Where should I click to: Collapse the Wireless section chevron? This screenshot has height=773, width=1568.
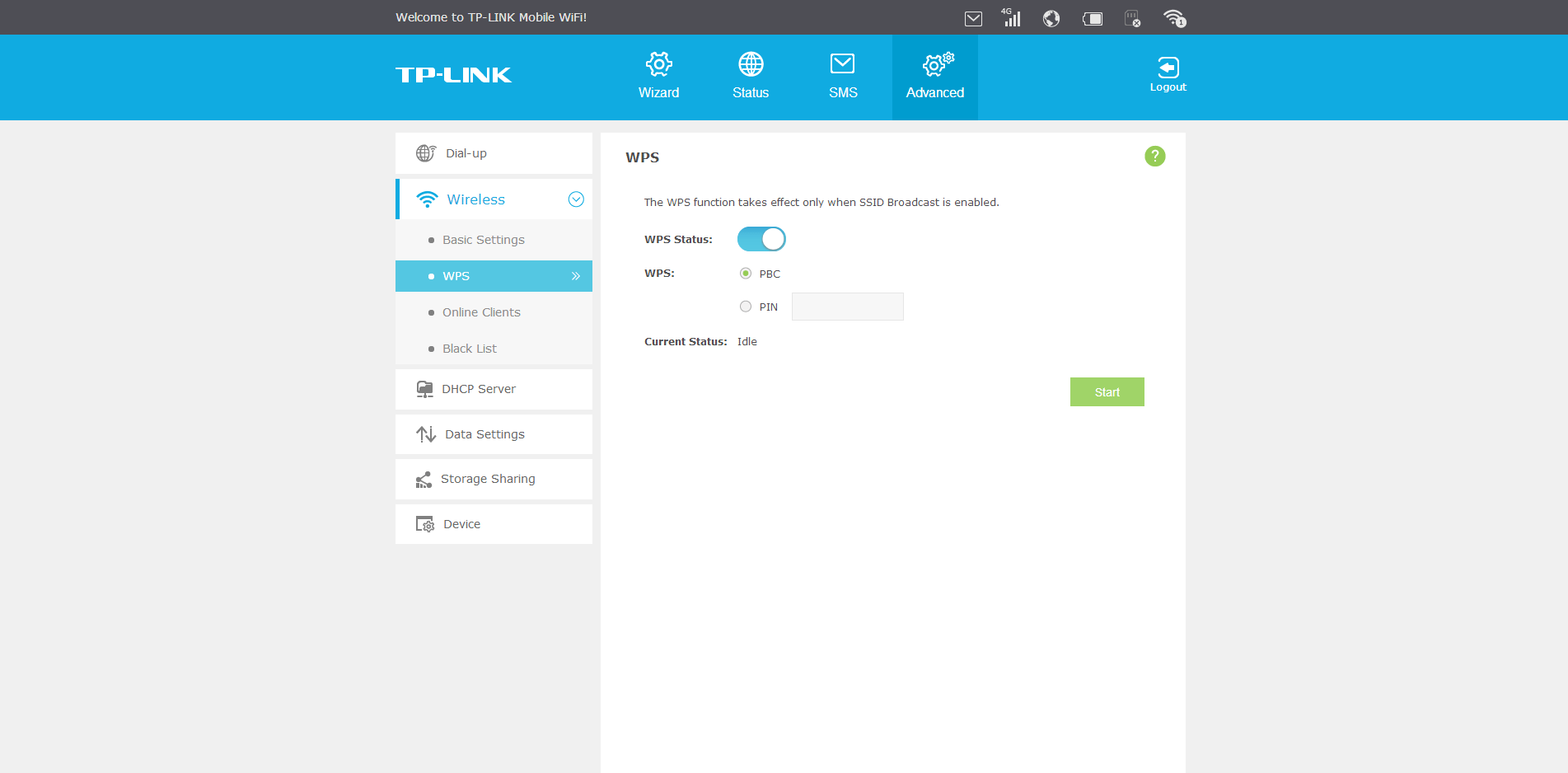576,199
